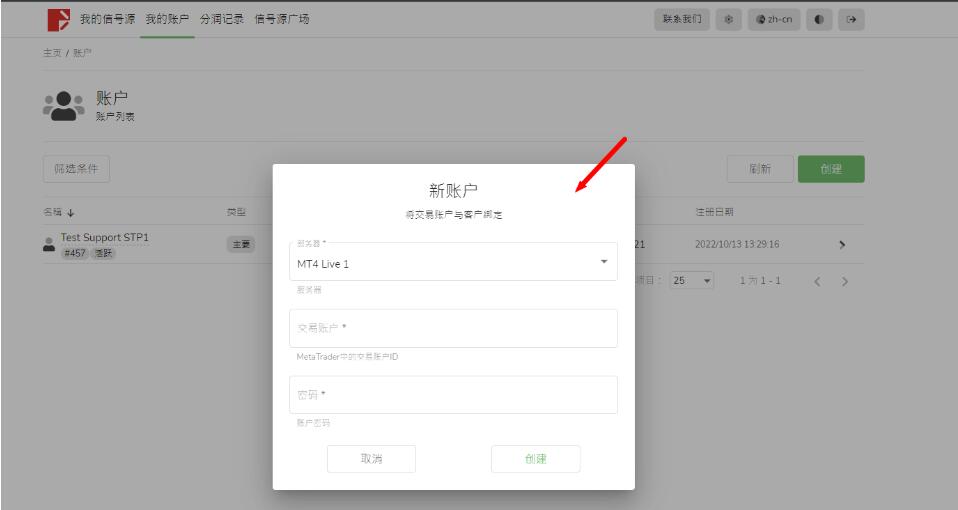The width and height of the screenshot is (958, 510).
Task: Open the zh-cn language selector
Action: coord(775,19)
